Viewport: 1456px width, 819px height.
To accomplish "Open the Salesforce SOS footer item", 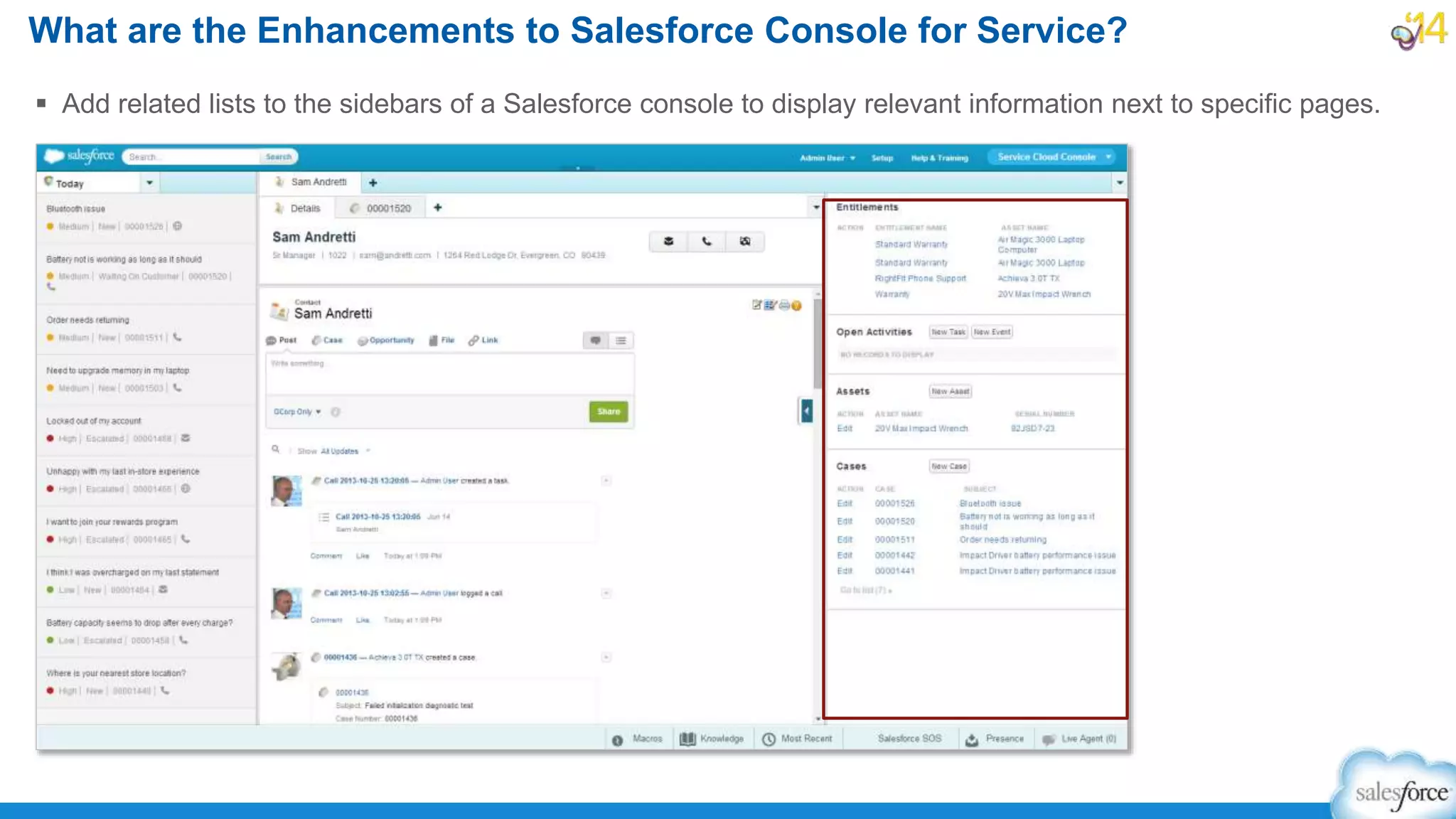I will (909, 739).
